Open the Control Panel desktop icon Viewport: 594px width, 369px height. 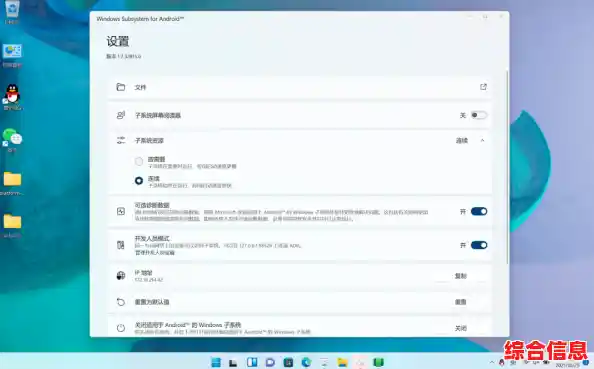pos(12,55)
